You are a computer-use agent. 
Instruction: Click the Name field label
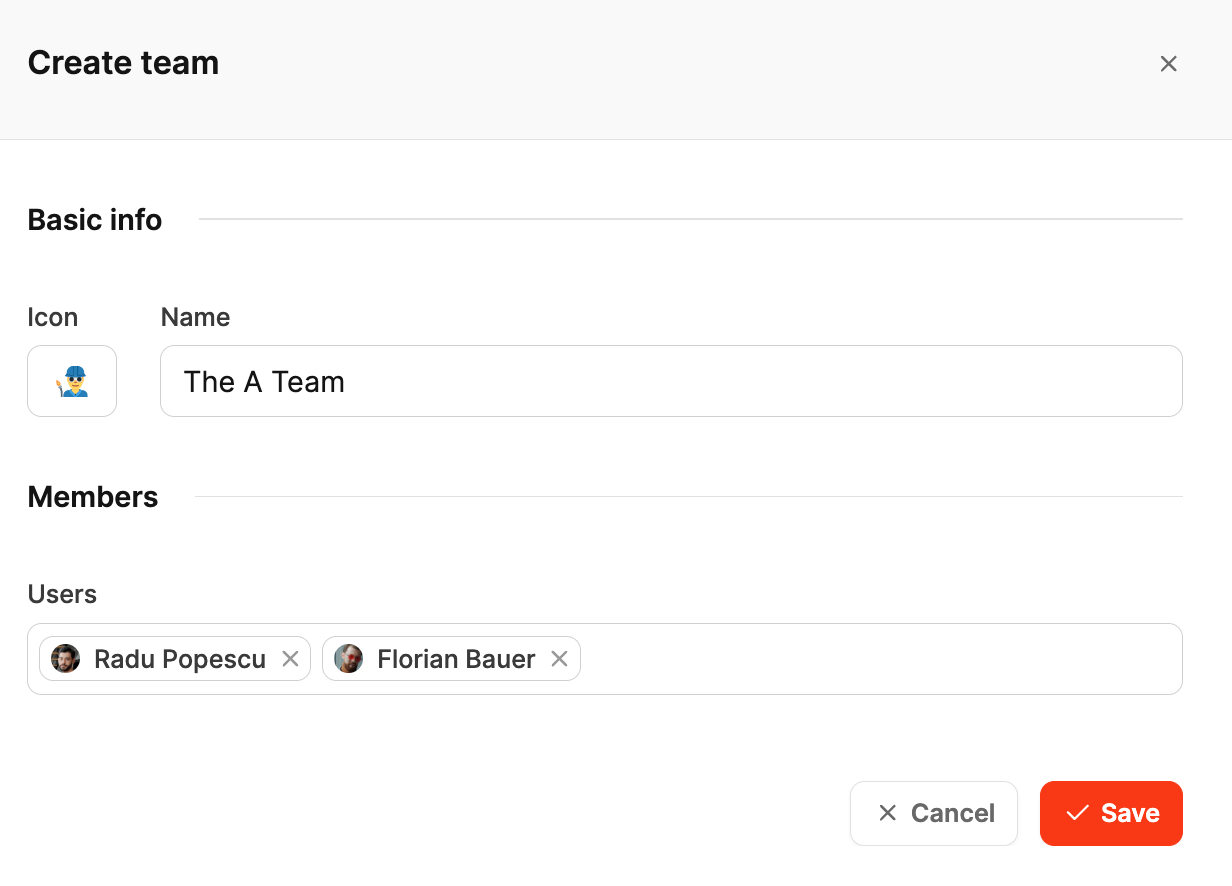[195, 317]
